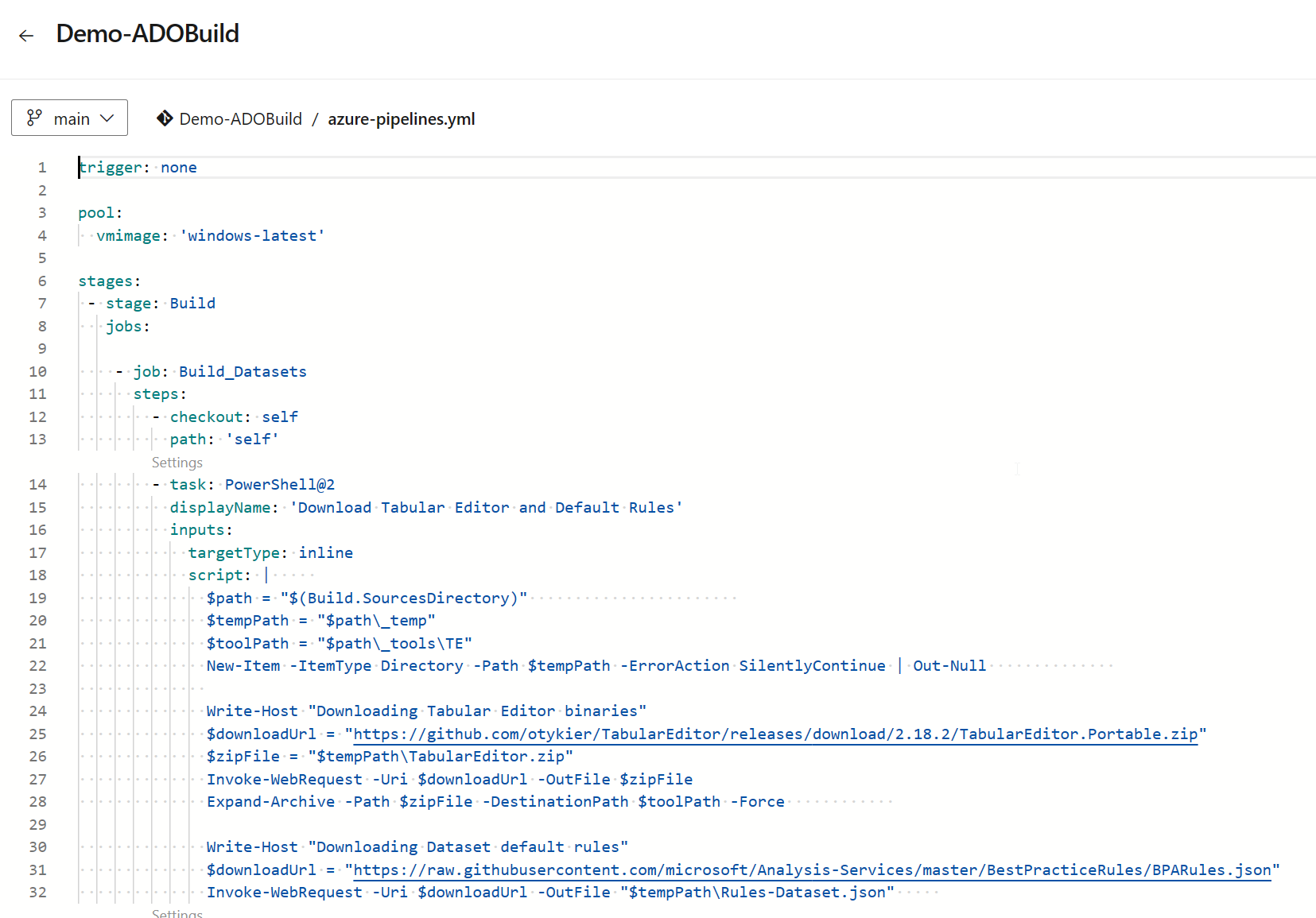1316x918 pixels.
Task: Select the azure-pipelines.yml breadcrumb
Action: pyautogui.click(x=401, y=118)
